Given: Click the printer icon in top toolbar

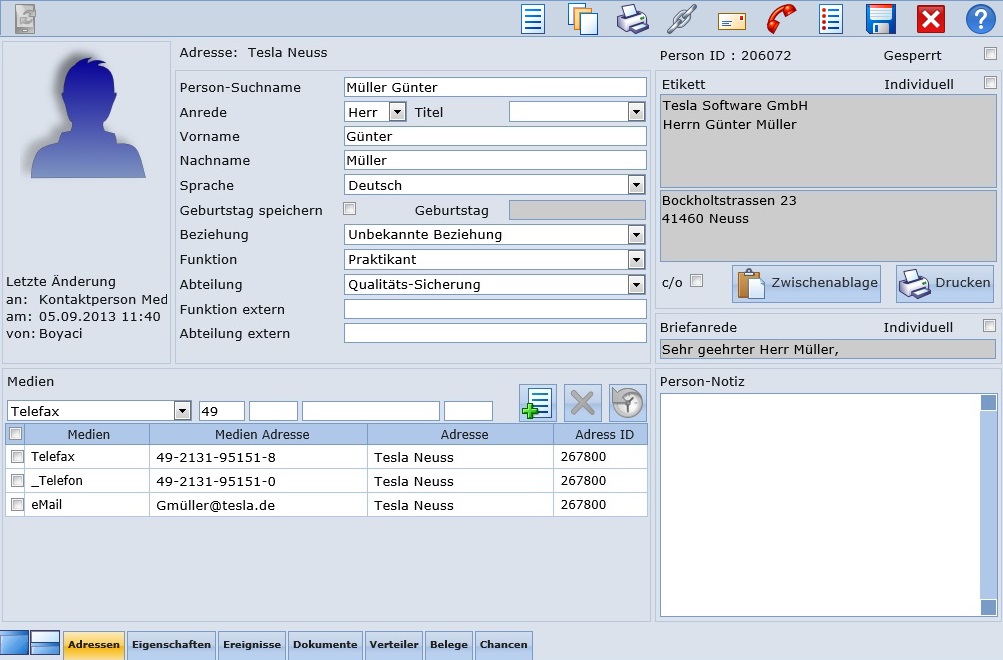Looking at the screenshot, I should [632, 19].
